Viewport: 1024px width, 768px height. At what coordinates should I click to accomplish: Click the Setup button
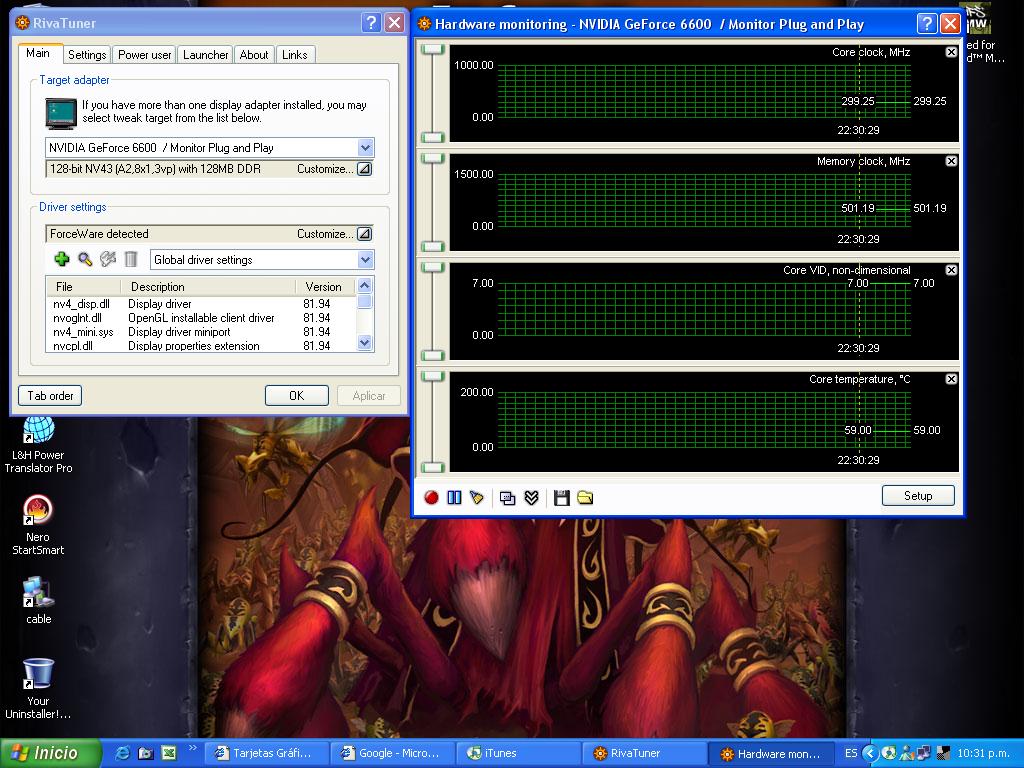click(917, 496)
